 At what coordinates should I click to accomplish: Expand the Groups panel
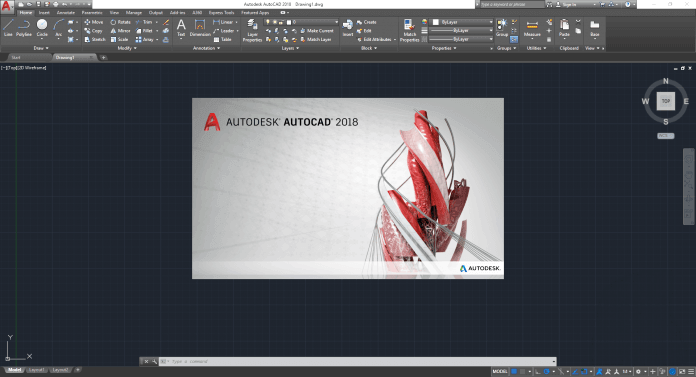506,48
